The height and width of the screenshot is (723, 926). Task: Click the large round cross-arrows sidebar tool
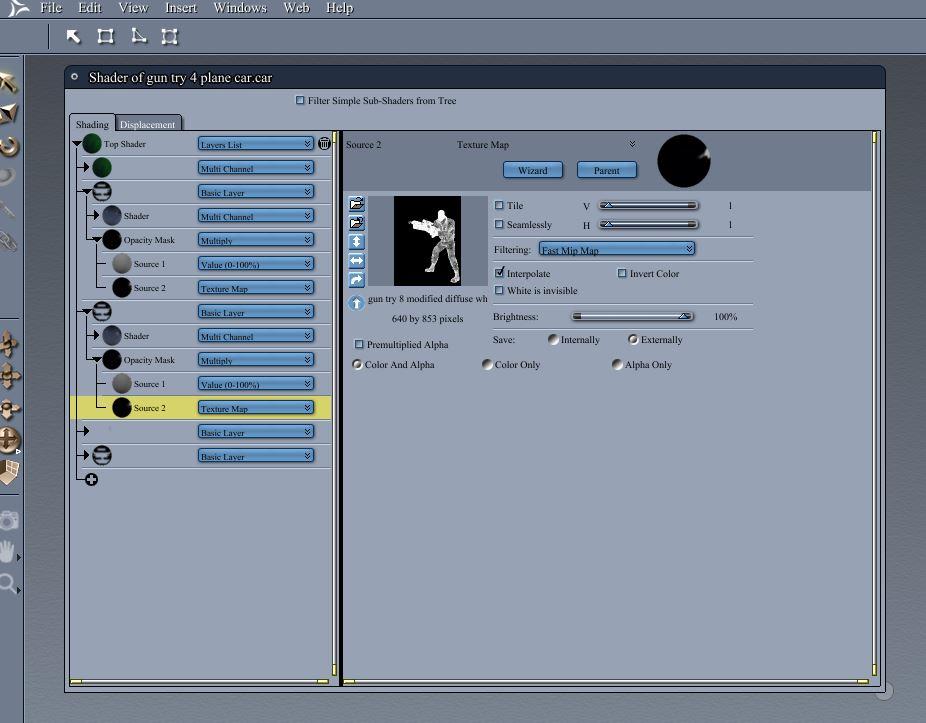(x=9, y=440)
